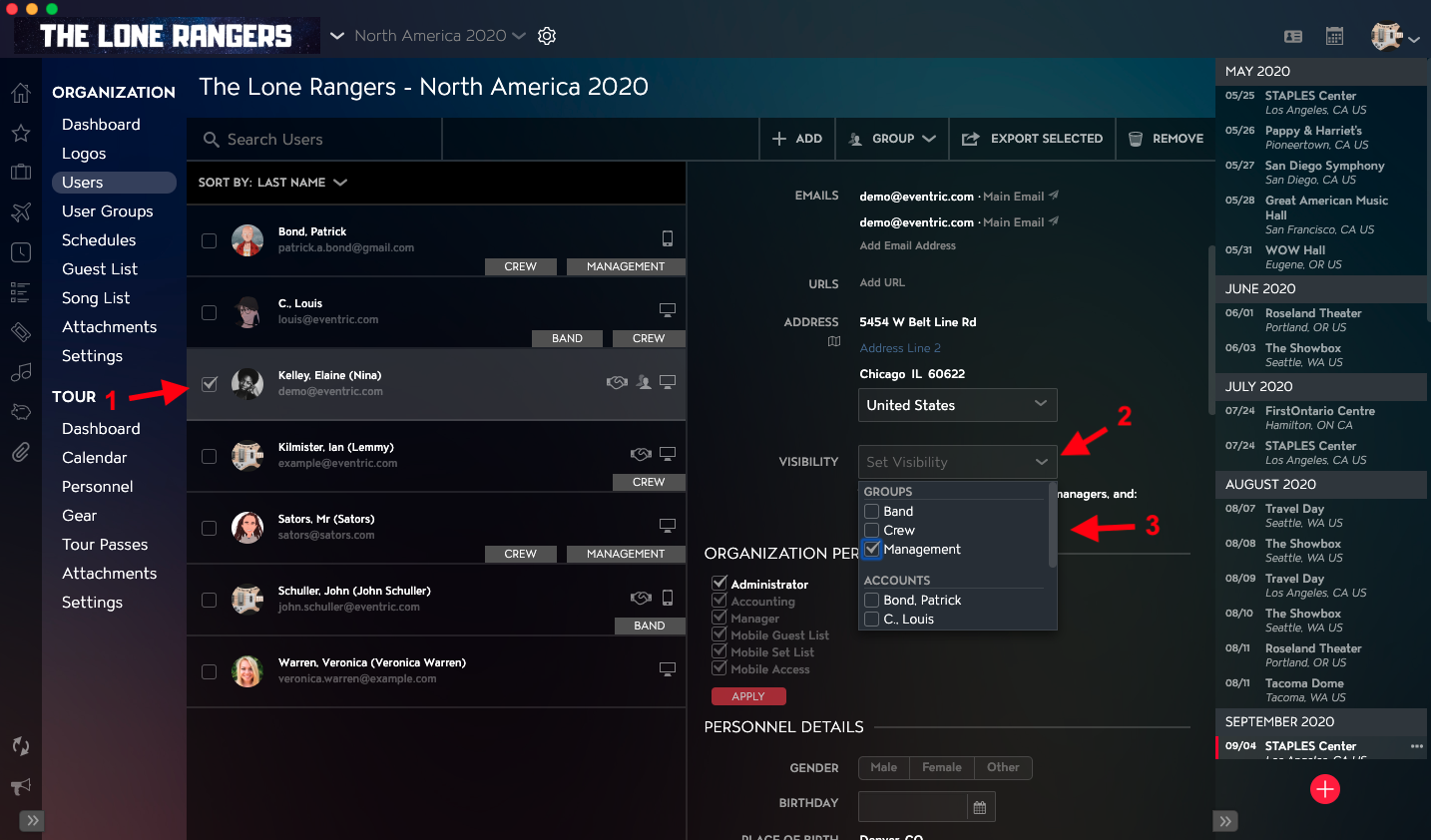
Task: Open User Groups in sidebar
Action: (108, 211)
